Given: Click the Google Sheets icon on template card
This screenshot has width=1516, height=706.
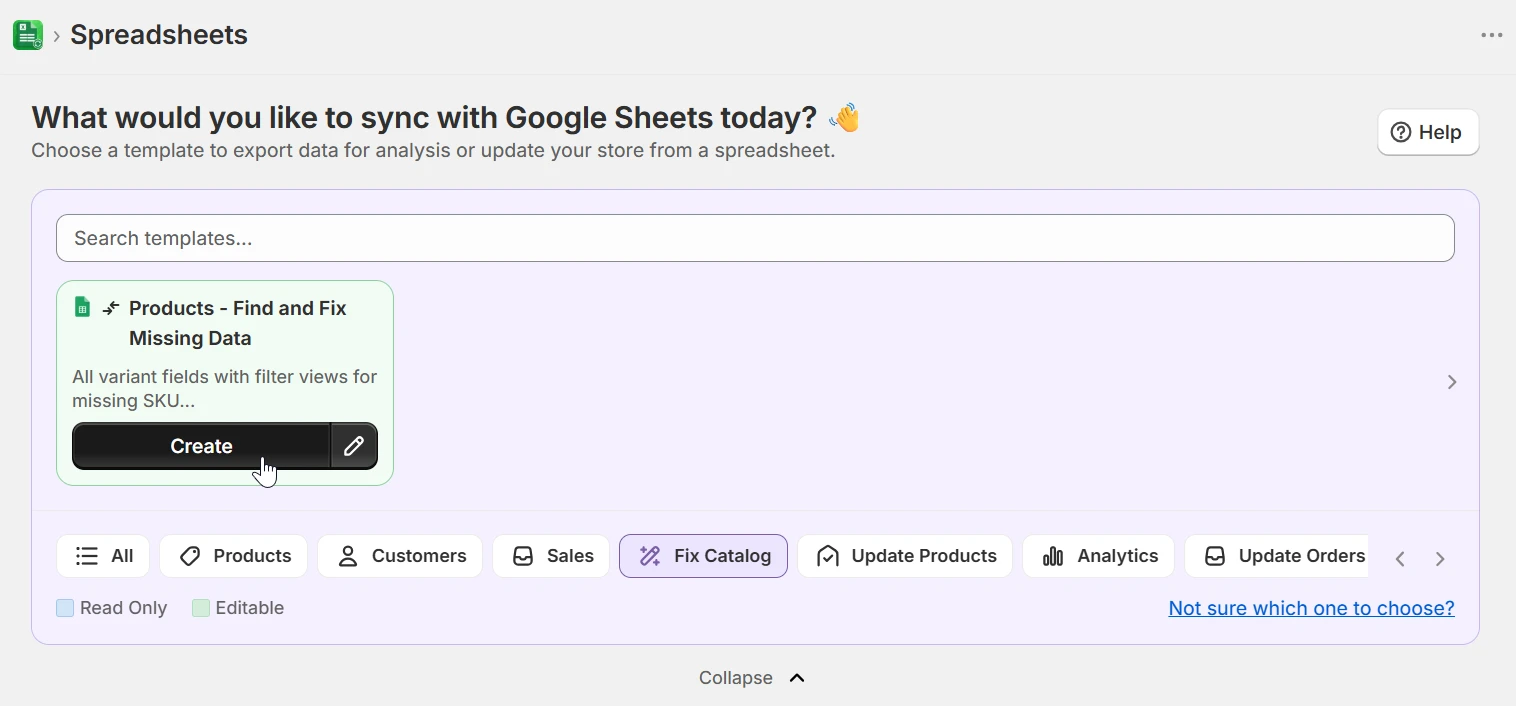Looking at the screenshot, I should 83,307.
